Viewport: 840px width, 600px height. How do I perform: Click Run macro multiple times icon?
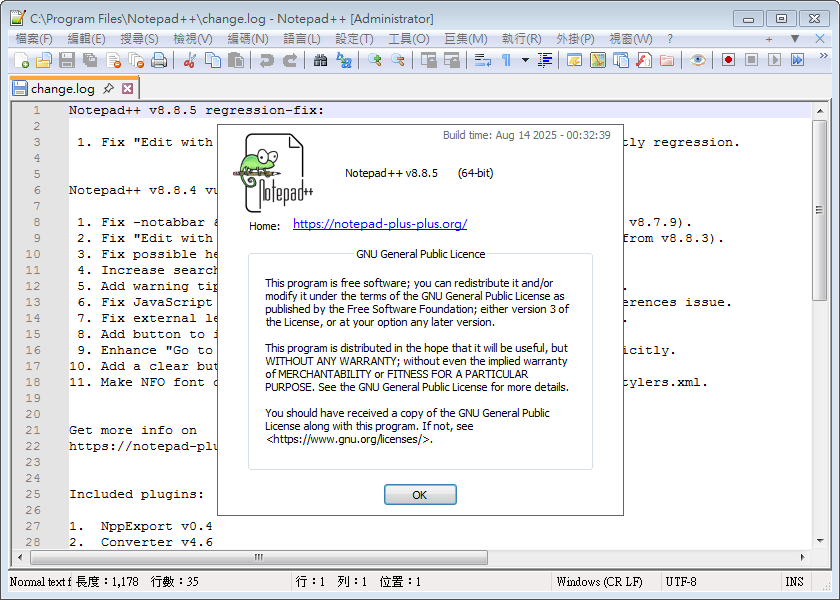[x=798, y=60]
